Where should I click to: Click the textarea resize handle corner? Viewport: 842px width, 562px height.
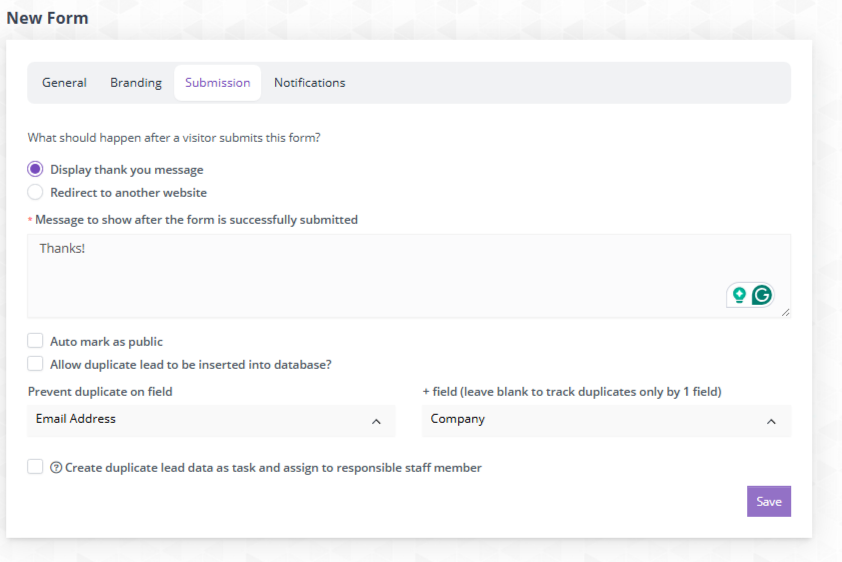point(786,312)
